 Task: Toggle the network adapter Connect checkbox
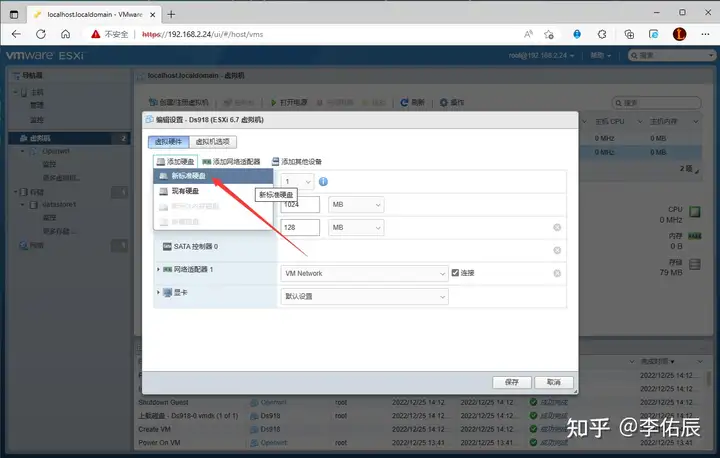tap(455, 273)
